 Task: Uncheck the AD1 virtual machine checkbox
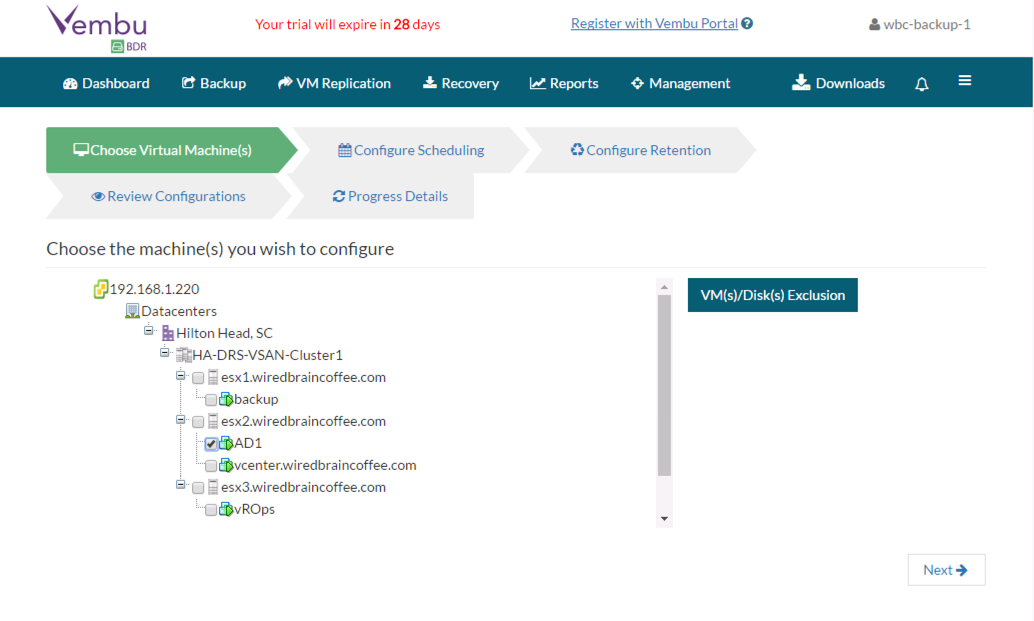(211, 444)
